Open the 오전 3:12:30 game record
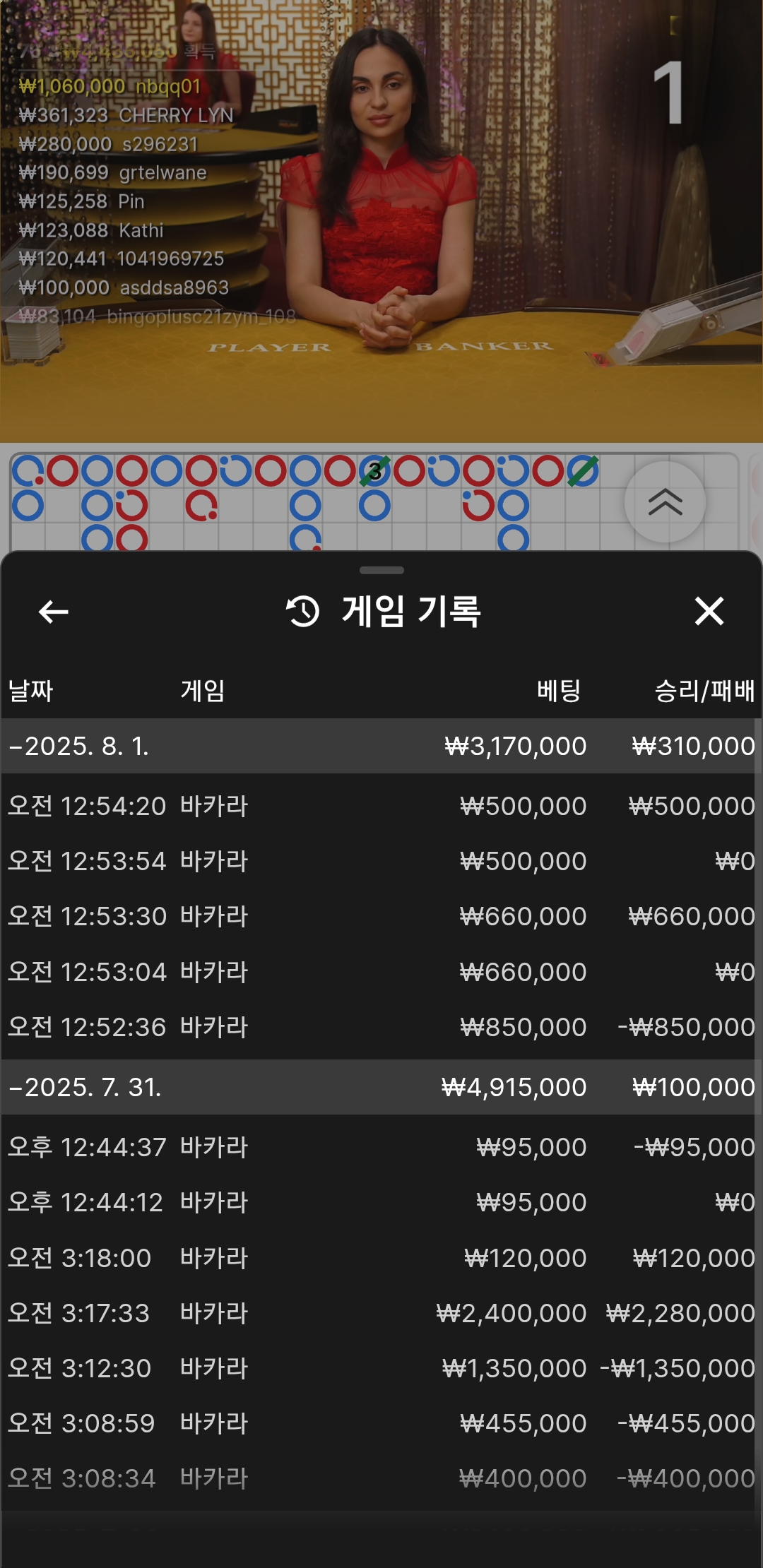 (381, 1368)
